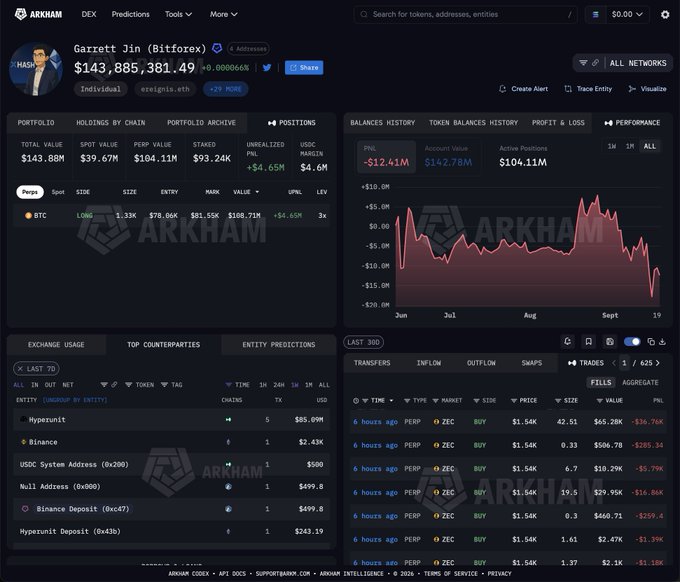Select the ALL range on performance chart
680x582 pixels.
pyautogui.click(x=650, y=146)
